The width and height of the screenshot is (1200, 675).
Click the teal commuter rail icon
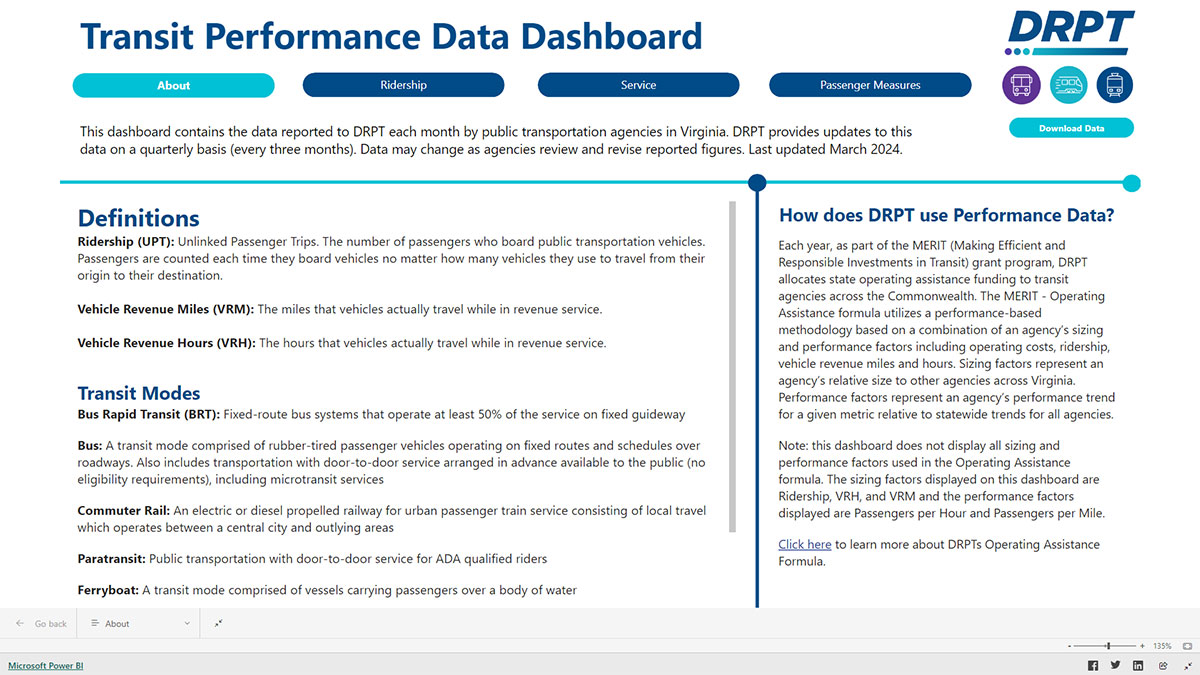1068,85
